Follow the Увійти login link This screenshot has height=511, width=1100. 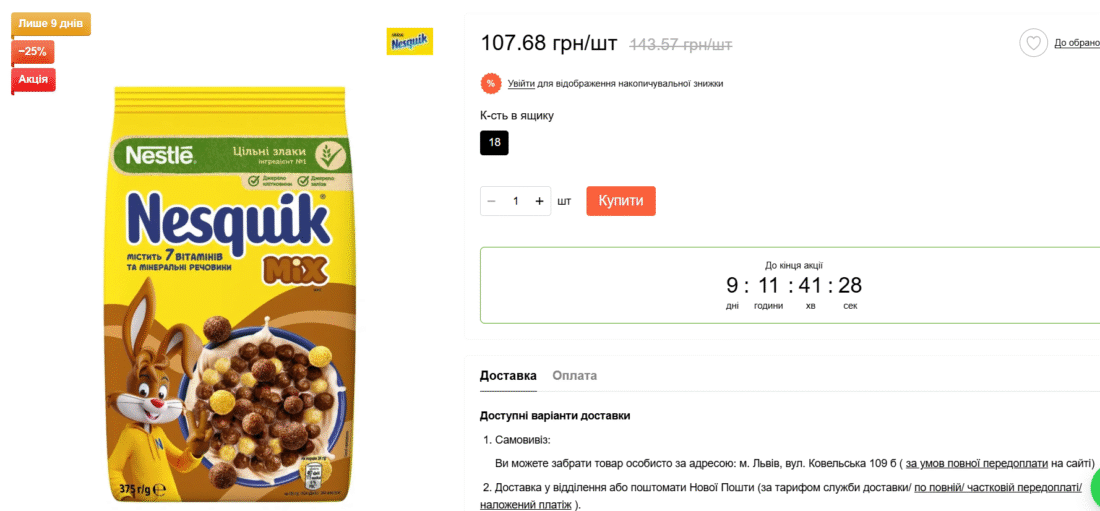click(521, 84)
